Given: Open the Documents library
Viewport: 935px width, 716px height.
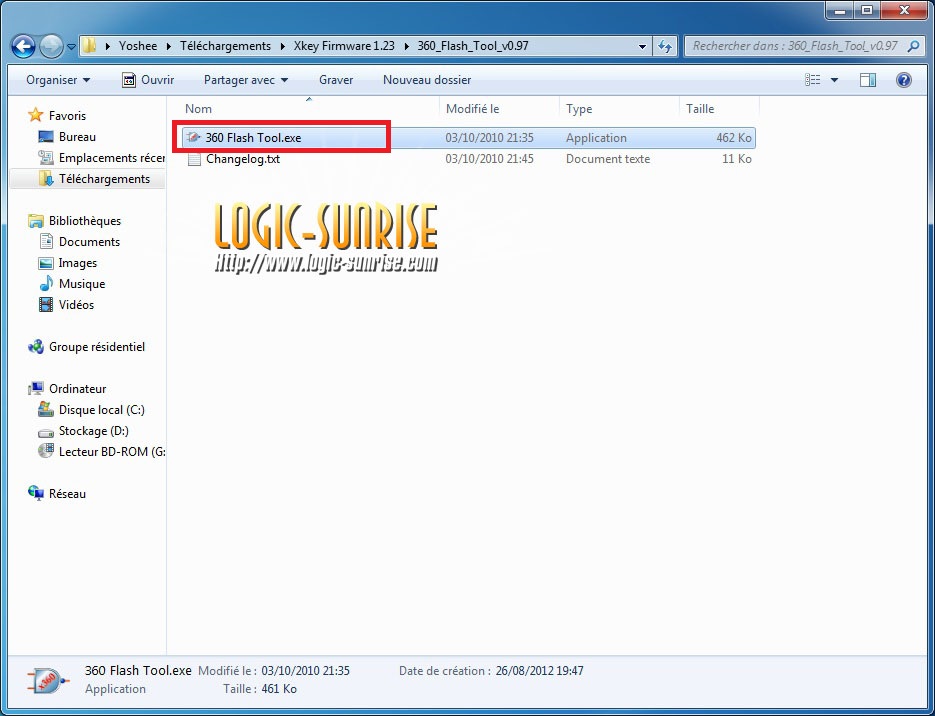Looking at the screenshot, I should click(x=89, y=241).
